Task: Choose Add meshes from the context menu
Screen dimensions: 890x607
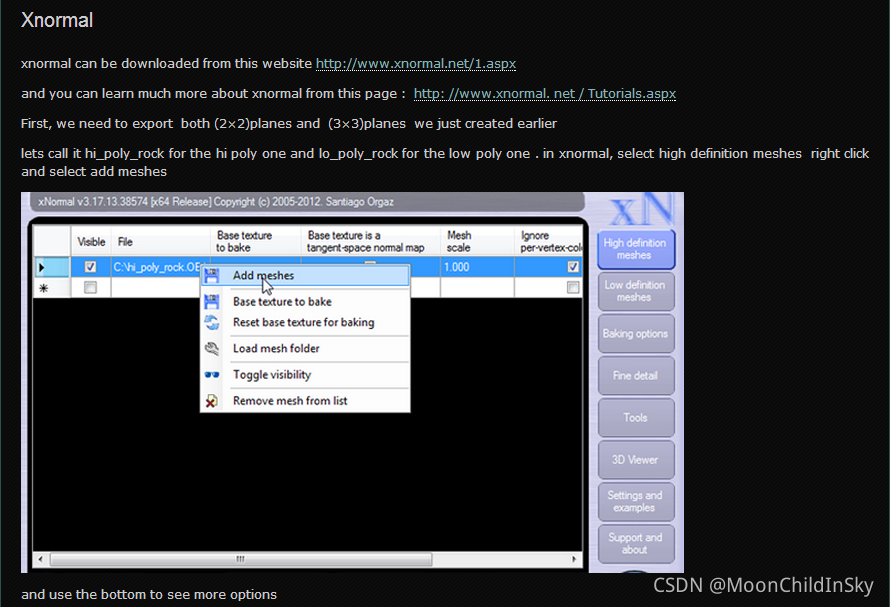Action: (305, 275)
